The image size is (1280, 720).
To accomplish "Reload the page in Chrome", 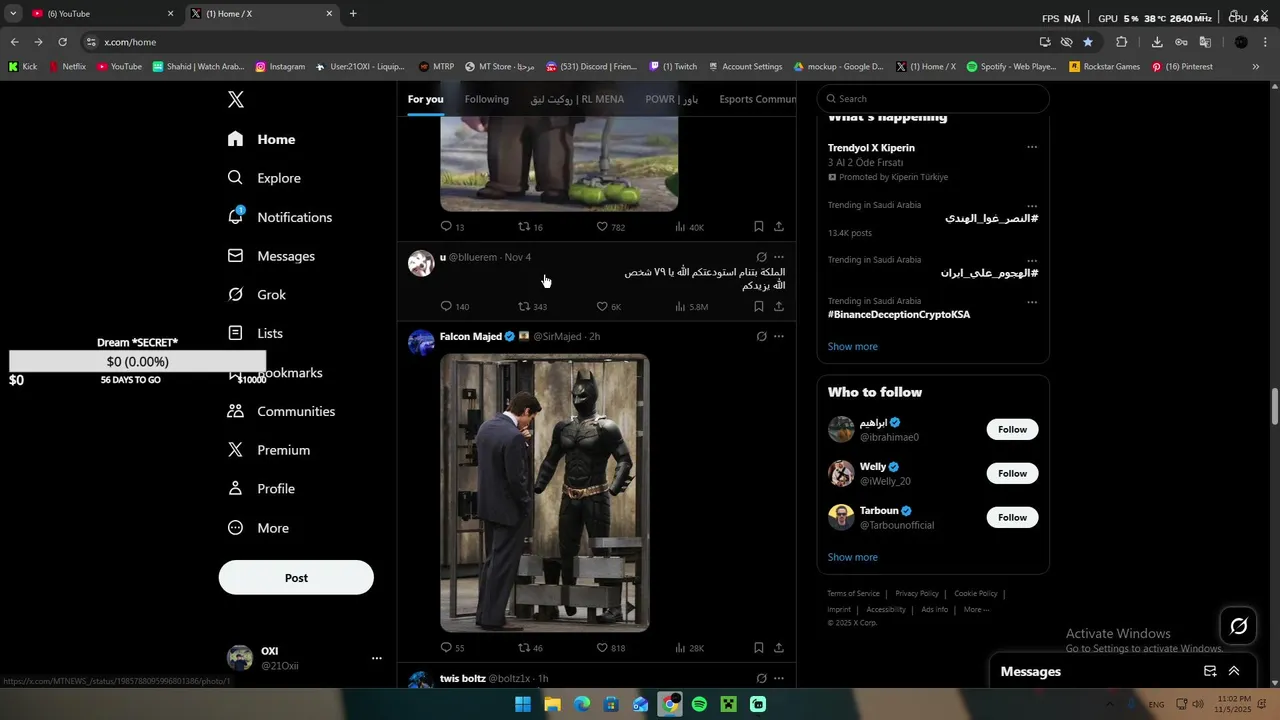I will click(x=62, y=42).
